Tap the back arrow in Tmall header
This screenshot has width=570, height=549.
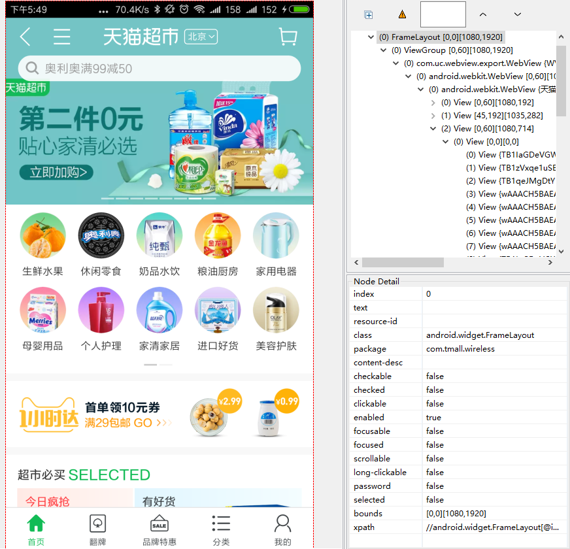(x=25, y=37)
